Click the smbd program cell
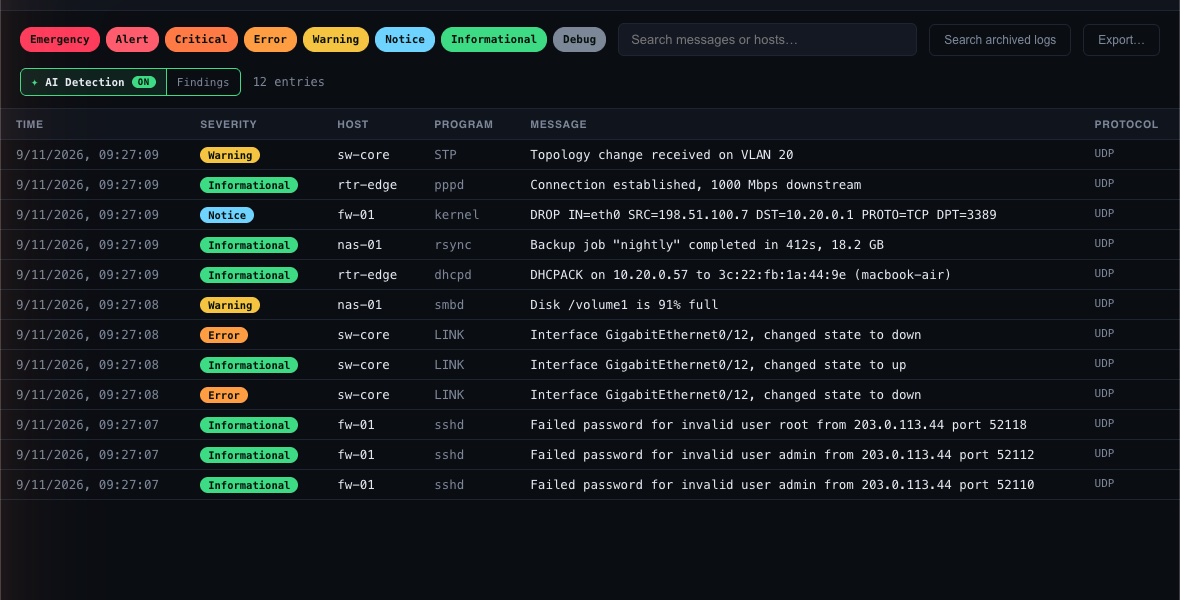1180x600 pixels. point(449,305)
